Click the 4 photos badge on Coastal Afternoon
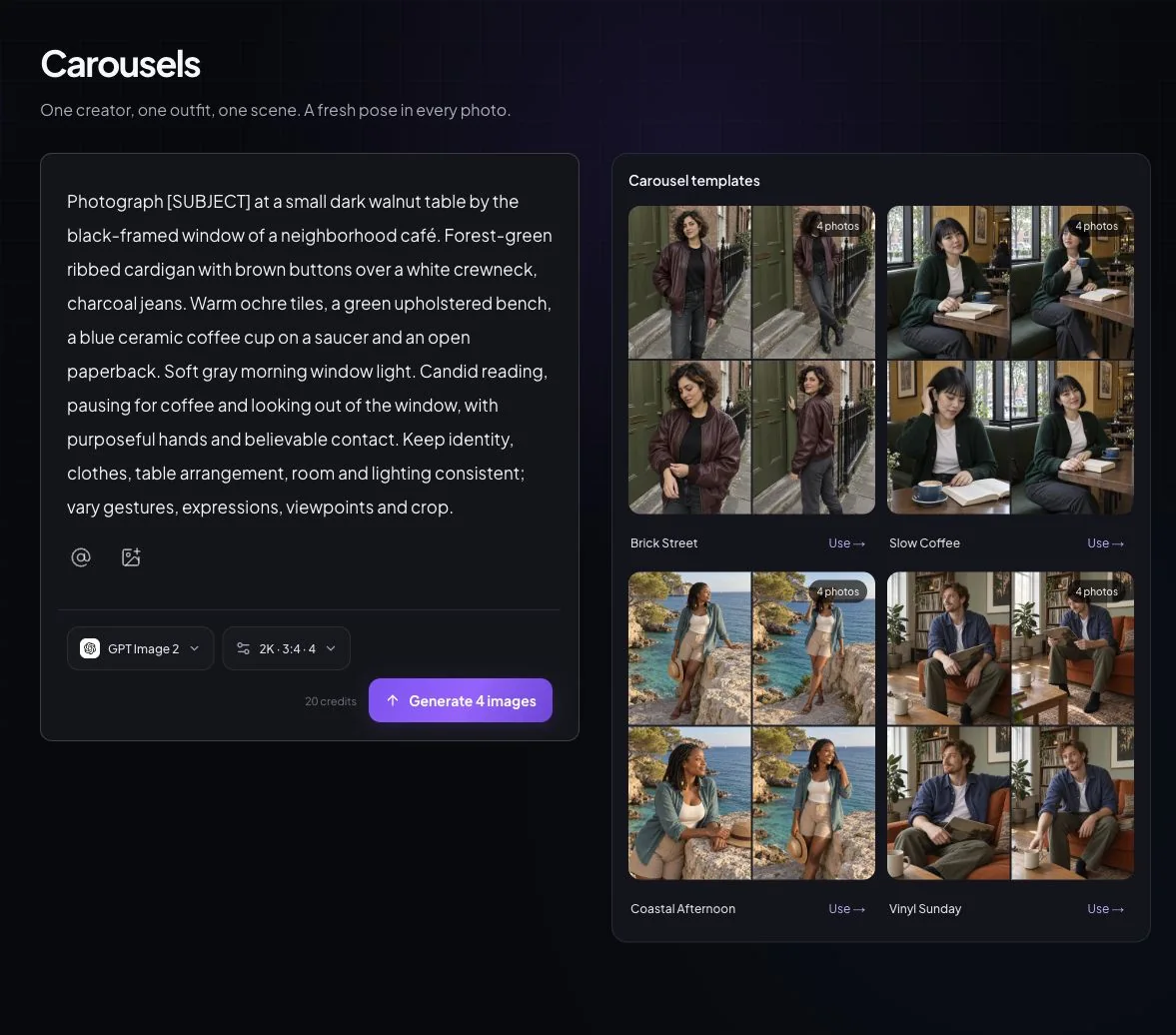 coord(837,591)
